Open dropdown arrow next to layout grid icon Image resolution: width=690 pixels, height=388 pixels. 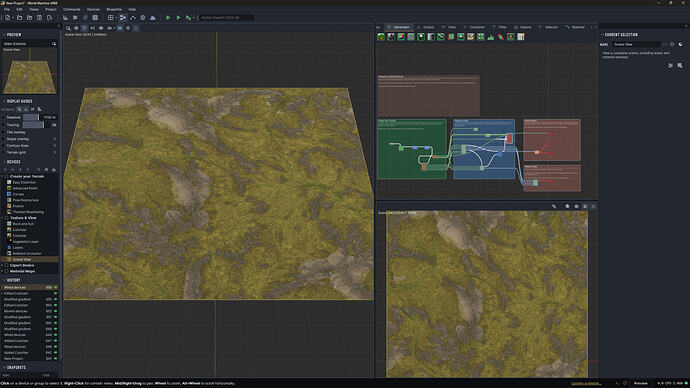116,18
